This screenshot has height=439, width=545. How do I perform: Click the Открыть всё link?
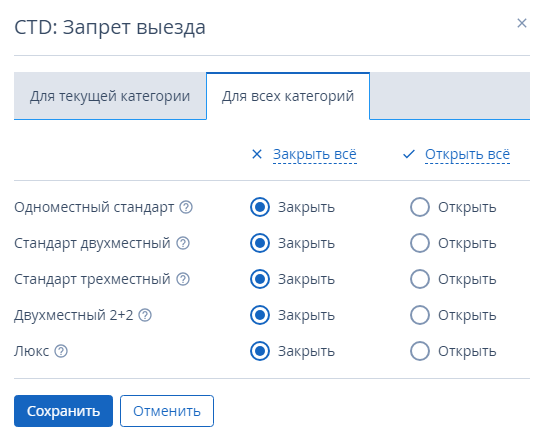point(467,154)
